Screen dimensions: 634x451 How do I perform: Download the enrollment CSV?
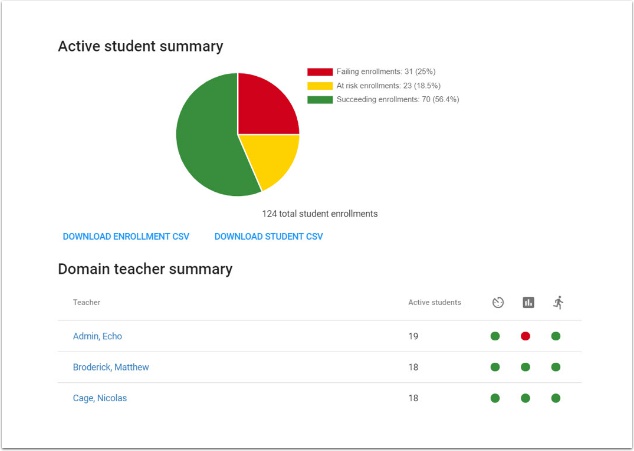pos(126,236)
